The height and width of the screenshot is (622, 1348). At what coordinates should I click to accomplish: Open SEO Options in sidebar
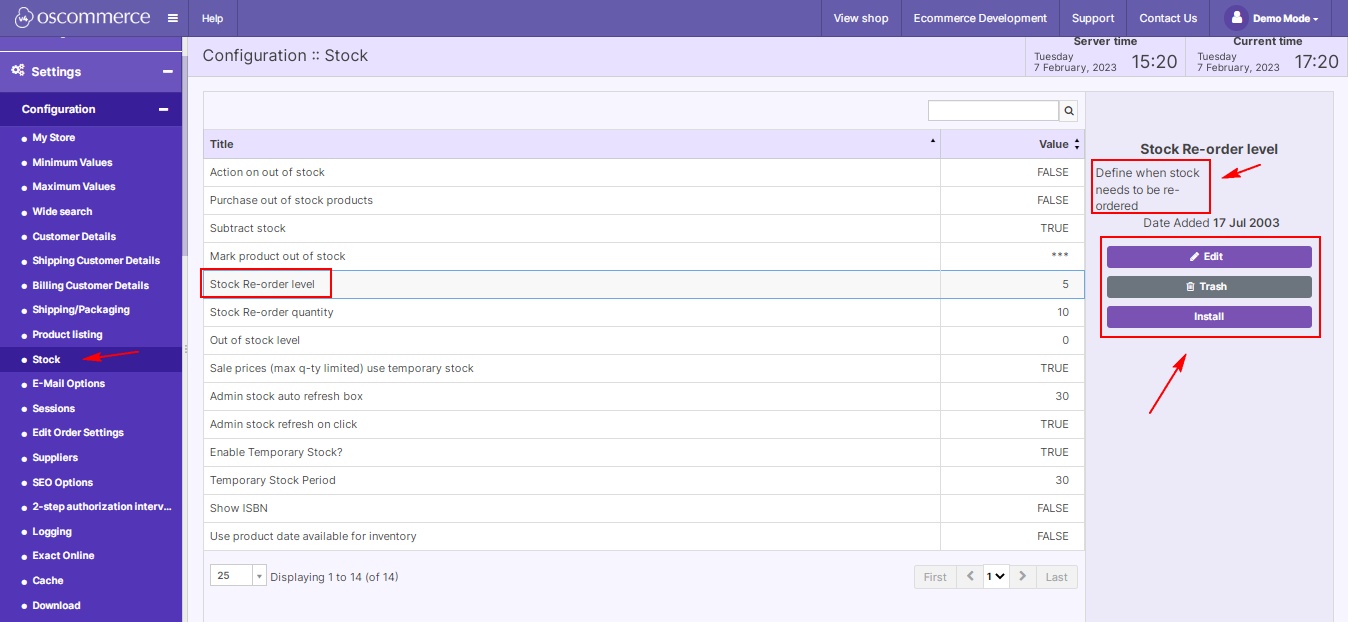click(63, 483)
